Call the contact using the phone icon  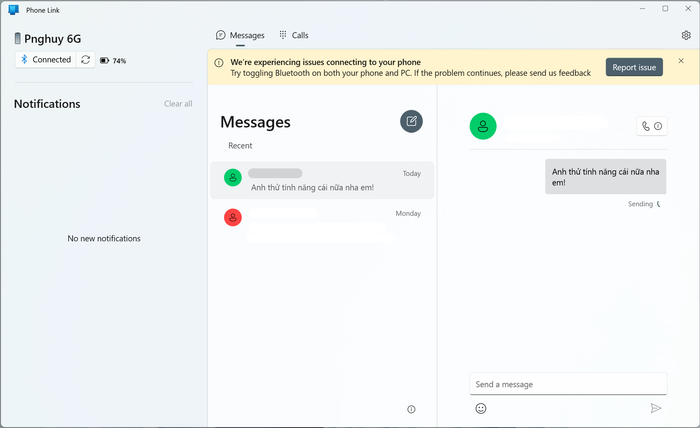click(646, 126)
